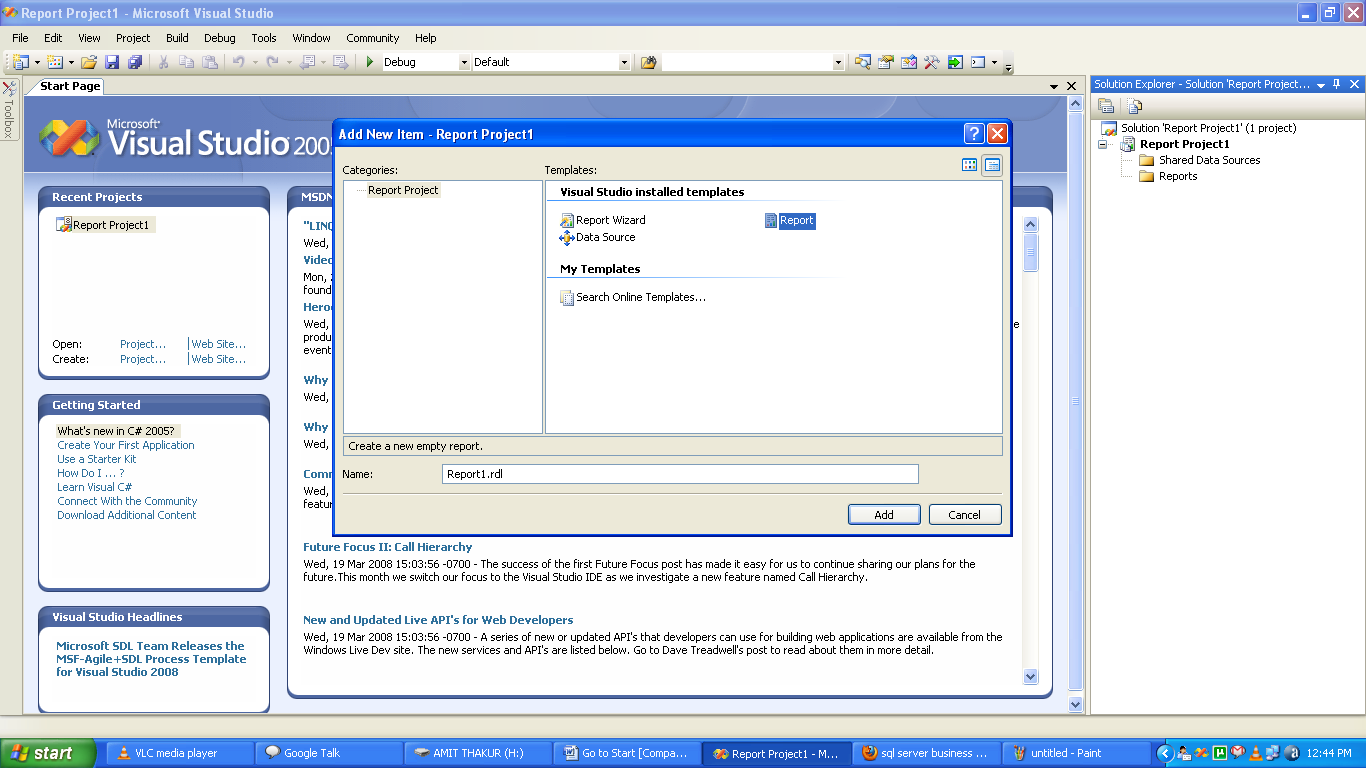Switch to untitled - Paint taskbar button
Viewport: 1366px width, 768px height.
(1075, 753)
